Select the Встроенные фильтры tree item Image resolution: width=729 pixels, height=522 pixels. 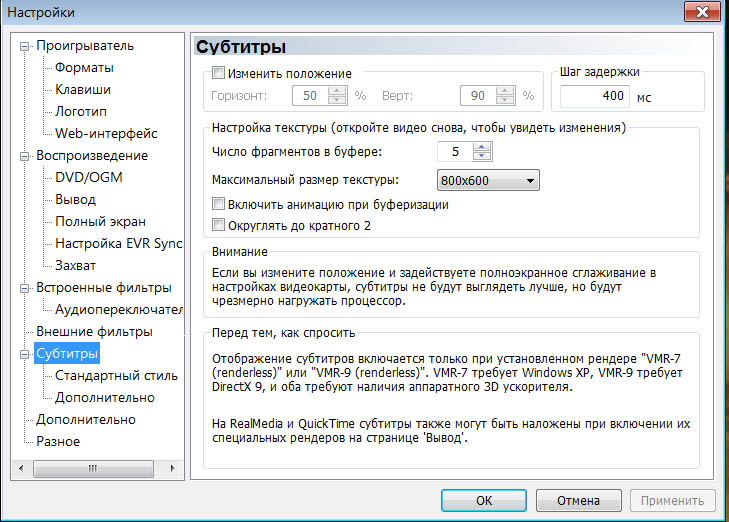click(104, 287)
